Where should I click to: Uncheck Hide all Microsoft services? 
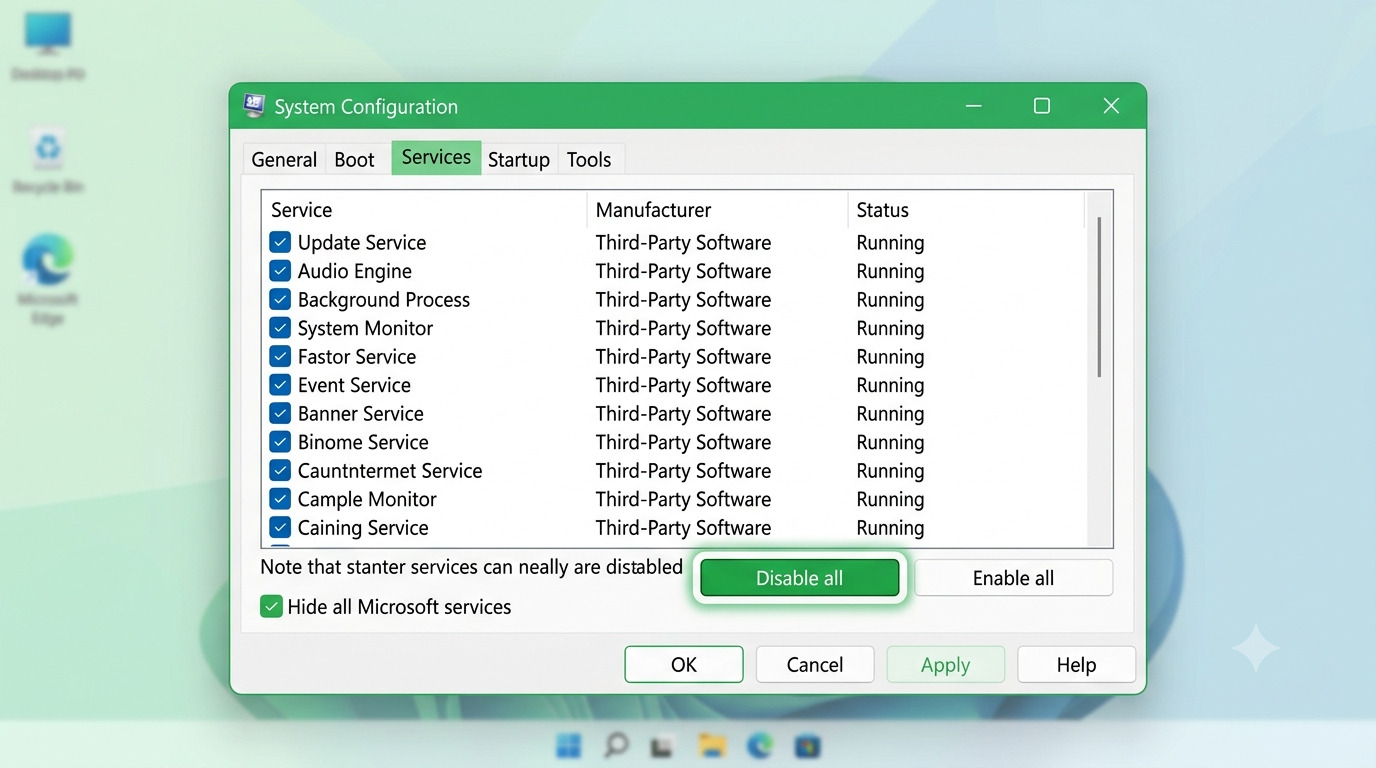pos(271,606)
